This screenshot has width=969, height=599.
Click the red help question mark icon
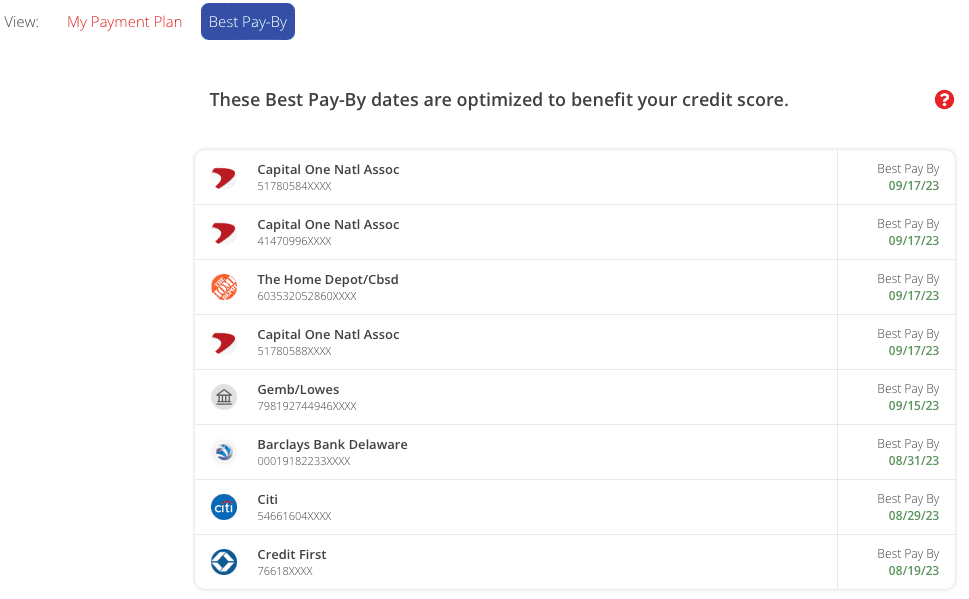coord(944,100)
